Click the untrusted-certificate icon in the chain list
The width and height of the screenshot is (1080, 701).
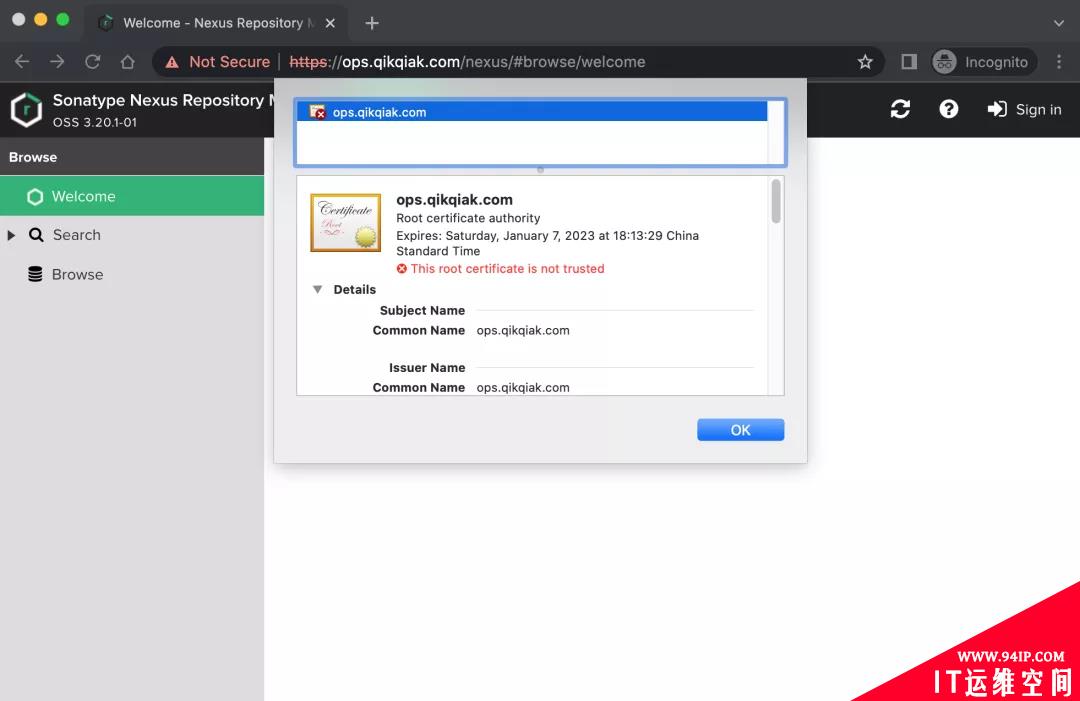pyautogui.click(x=318, y=112)
